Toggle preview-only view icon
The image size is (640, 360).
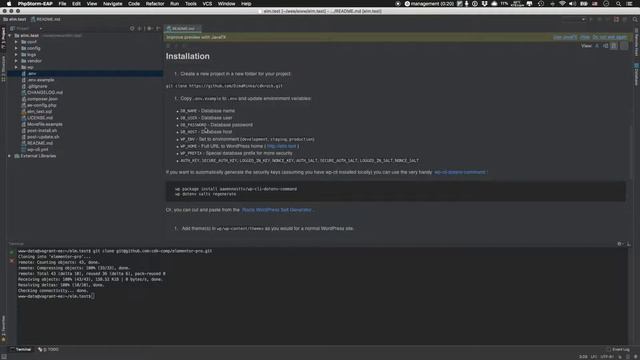click(614, 46)
